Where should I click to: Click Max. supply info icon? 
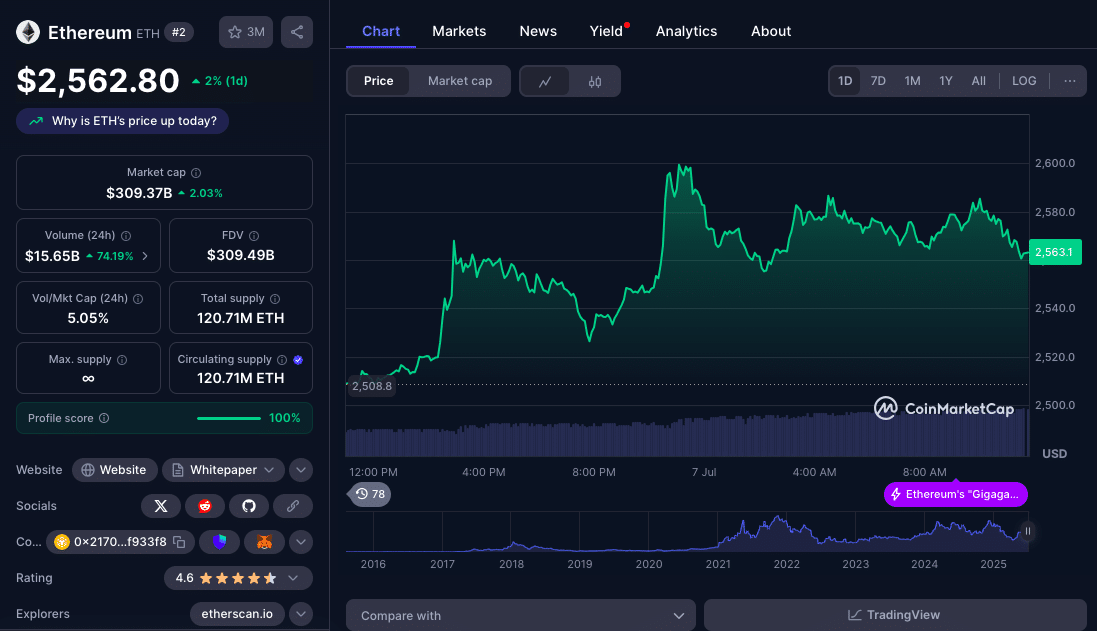coord(122,360)
